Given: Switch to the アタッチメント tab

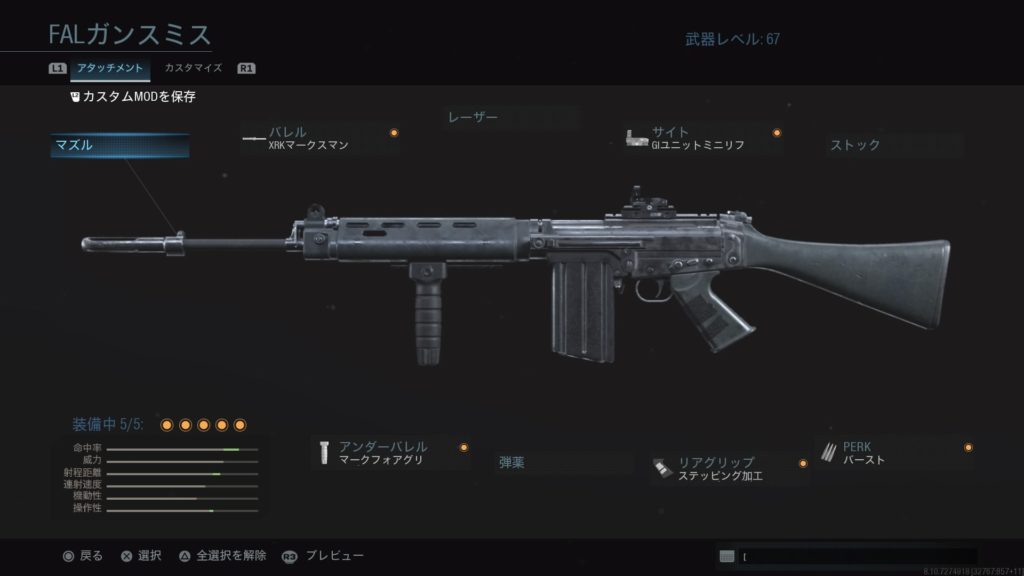Looking at the screenshot, I should pos(110,68).
